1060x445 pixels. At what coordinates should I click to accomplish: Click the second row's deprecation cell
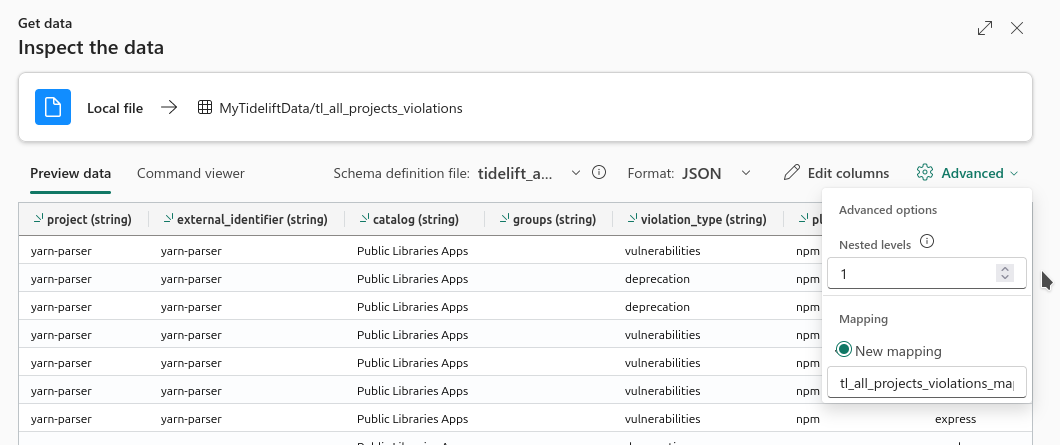coord(657,279)
